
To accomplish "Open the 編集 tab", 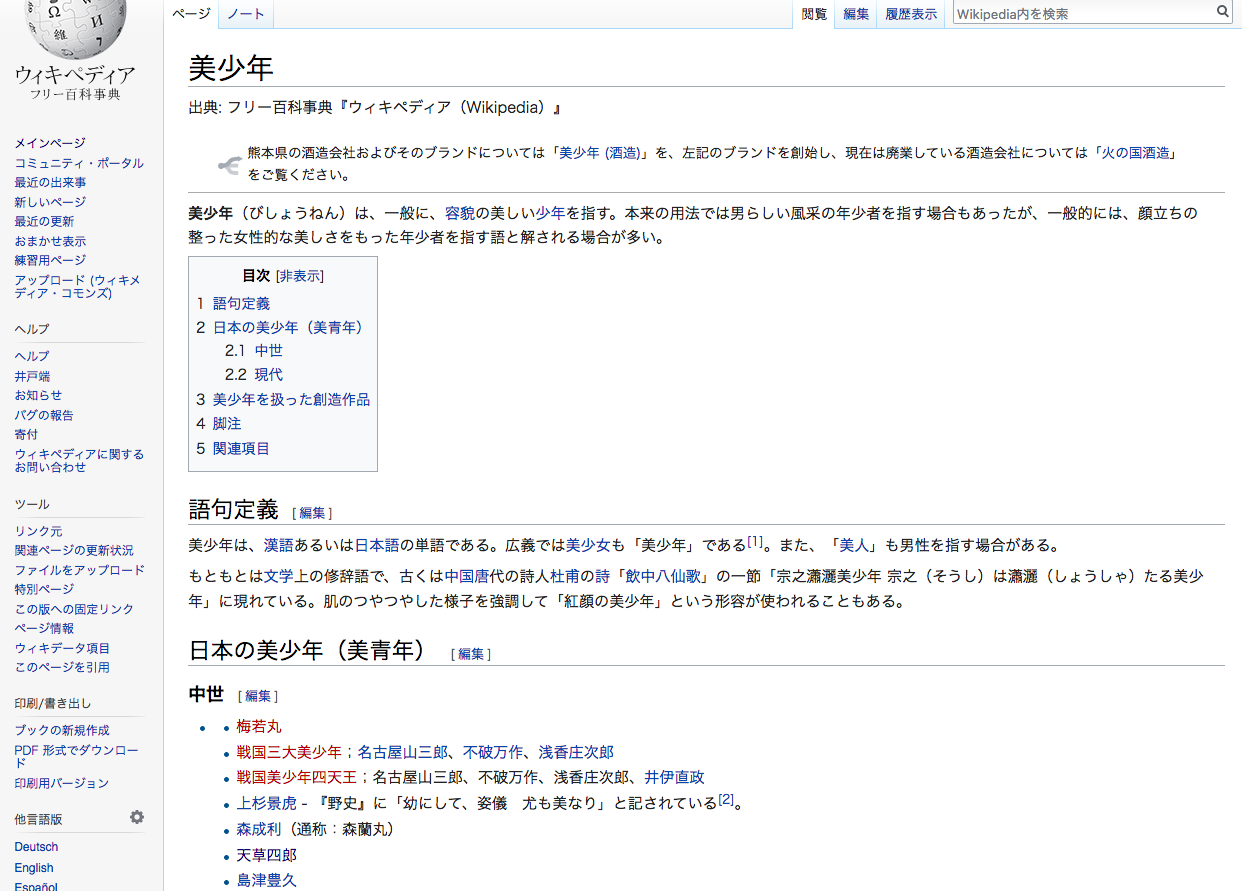I will [856, 14].
